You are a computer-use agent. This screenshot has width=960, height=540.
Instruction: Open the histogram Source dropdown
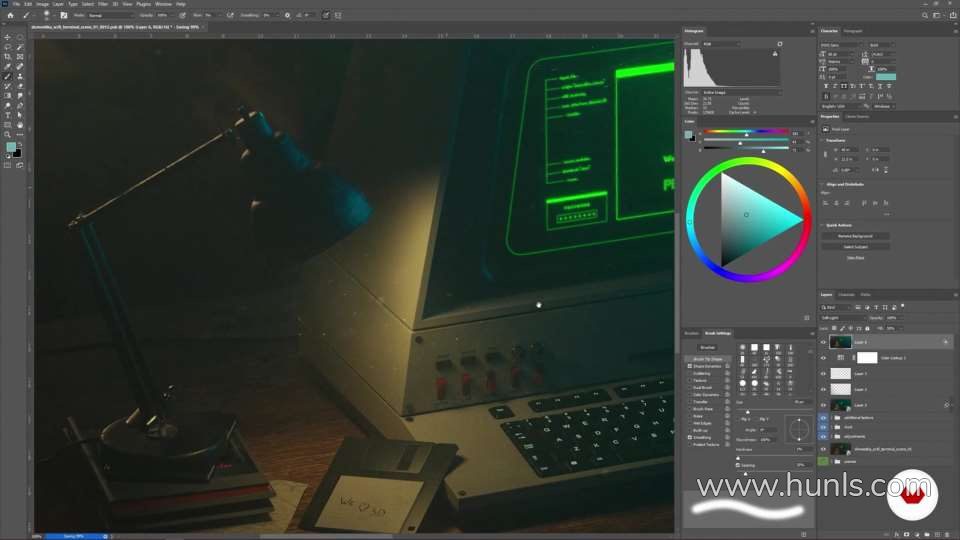pos(741,92)
